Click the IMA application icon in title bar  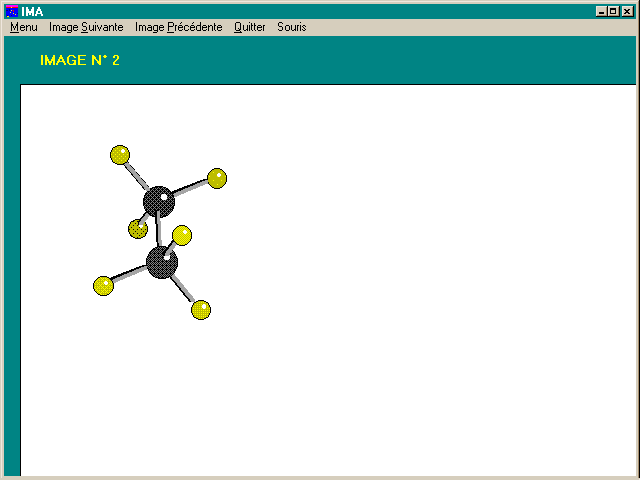pos(11,11)
